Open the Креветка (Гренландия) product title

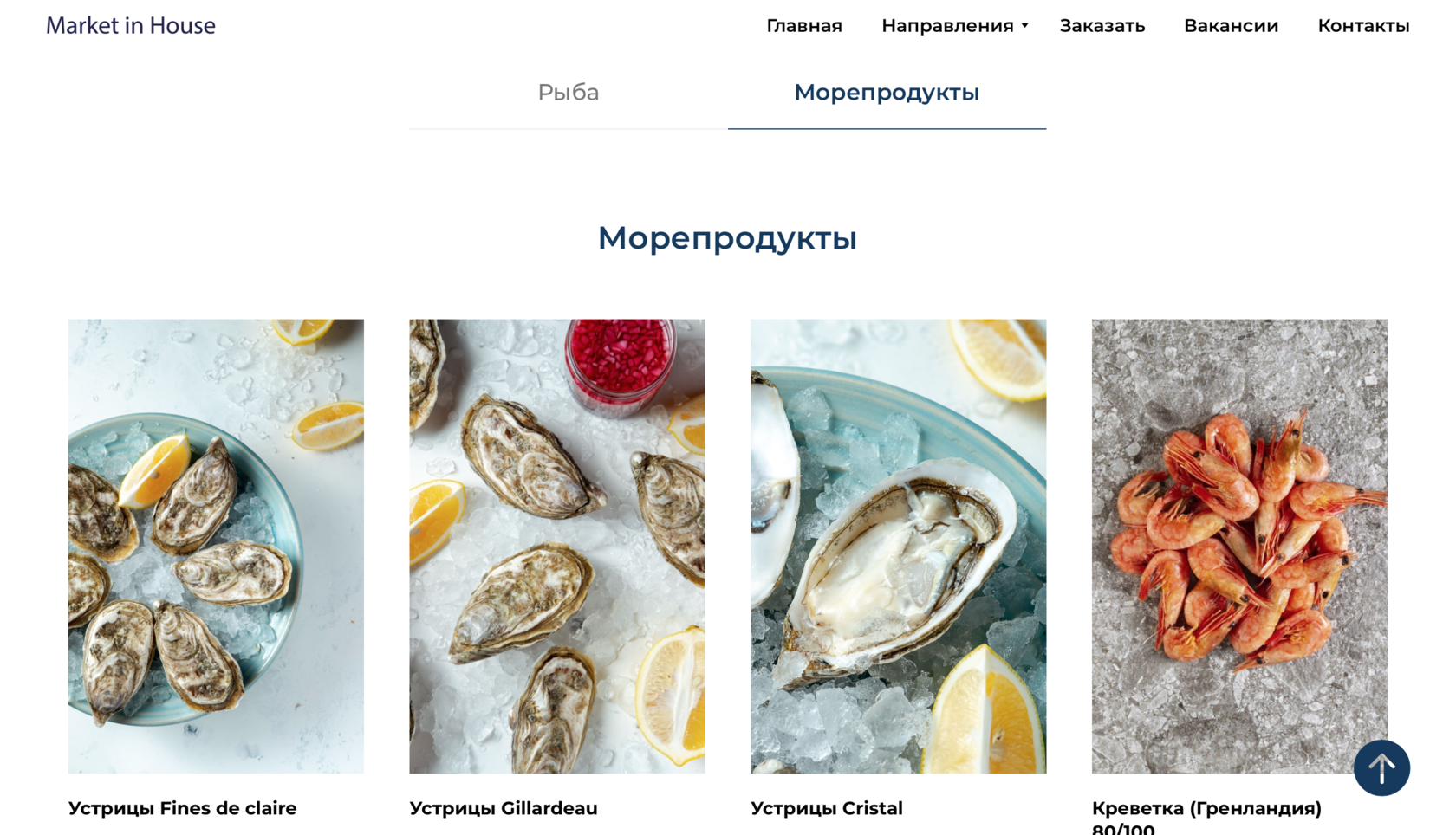1206,817
